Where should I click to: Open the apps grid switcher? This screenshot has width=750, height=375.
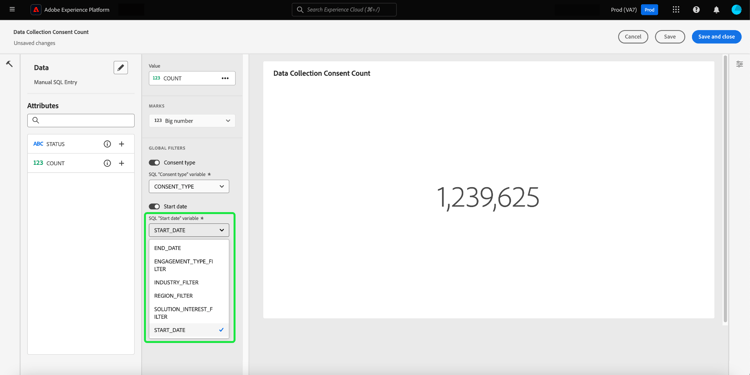(676, 10)
